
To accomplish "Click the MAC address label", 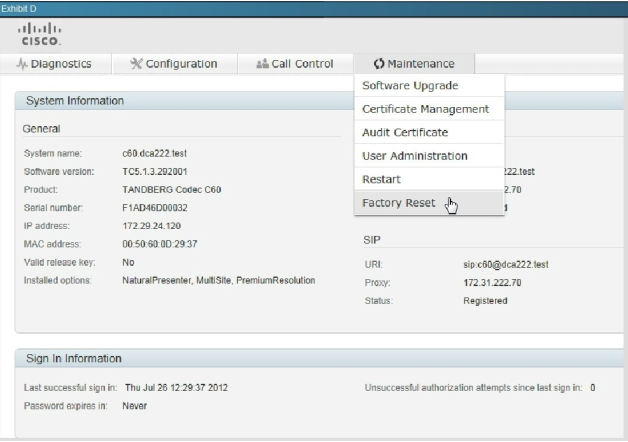I will 52,244.
